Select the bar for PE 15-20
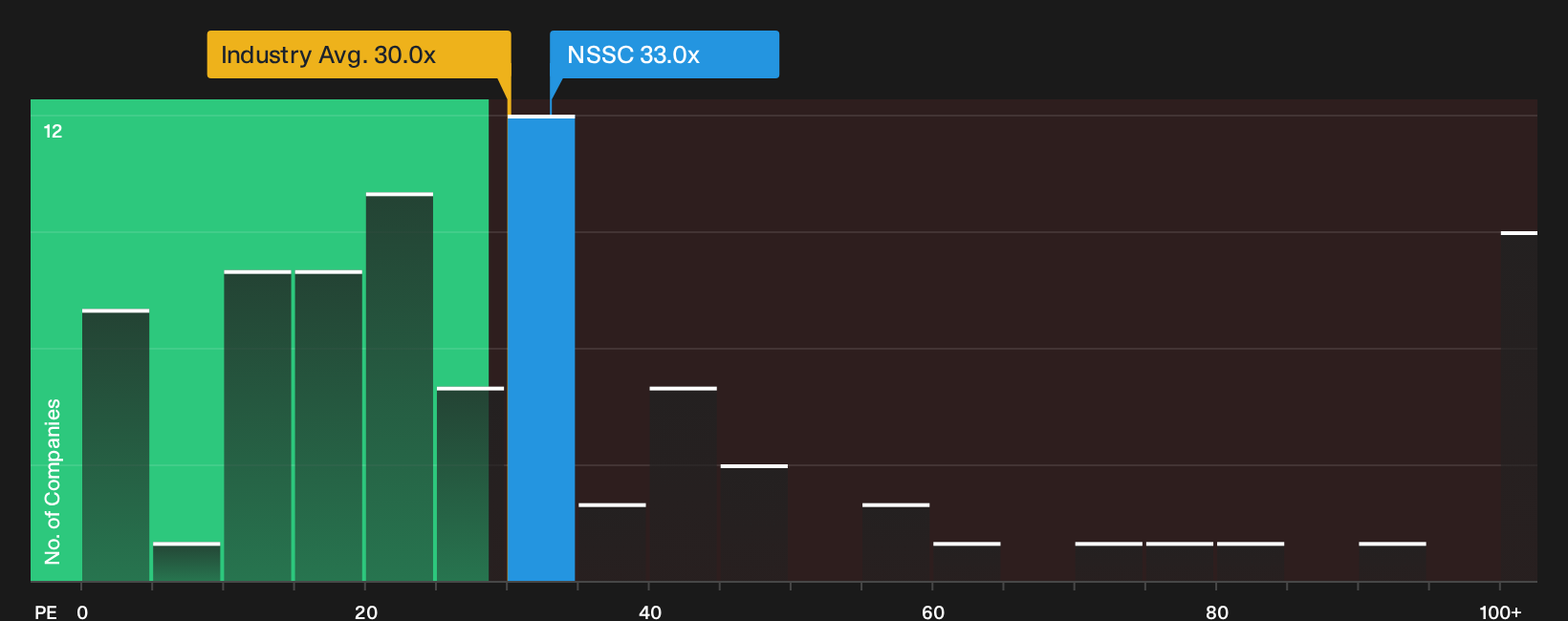1568x621 pixels. [329, 426]
